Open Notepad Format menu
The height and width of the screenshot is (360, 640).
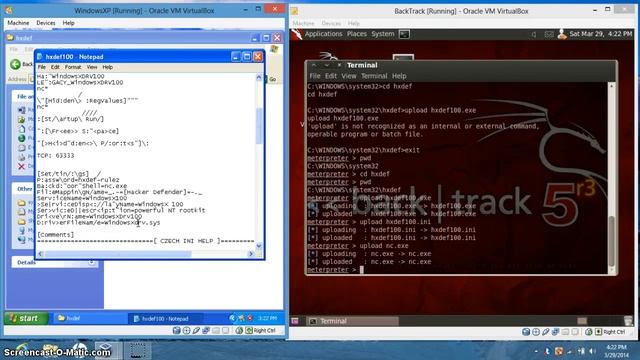click(x=73, y=67)
